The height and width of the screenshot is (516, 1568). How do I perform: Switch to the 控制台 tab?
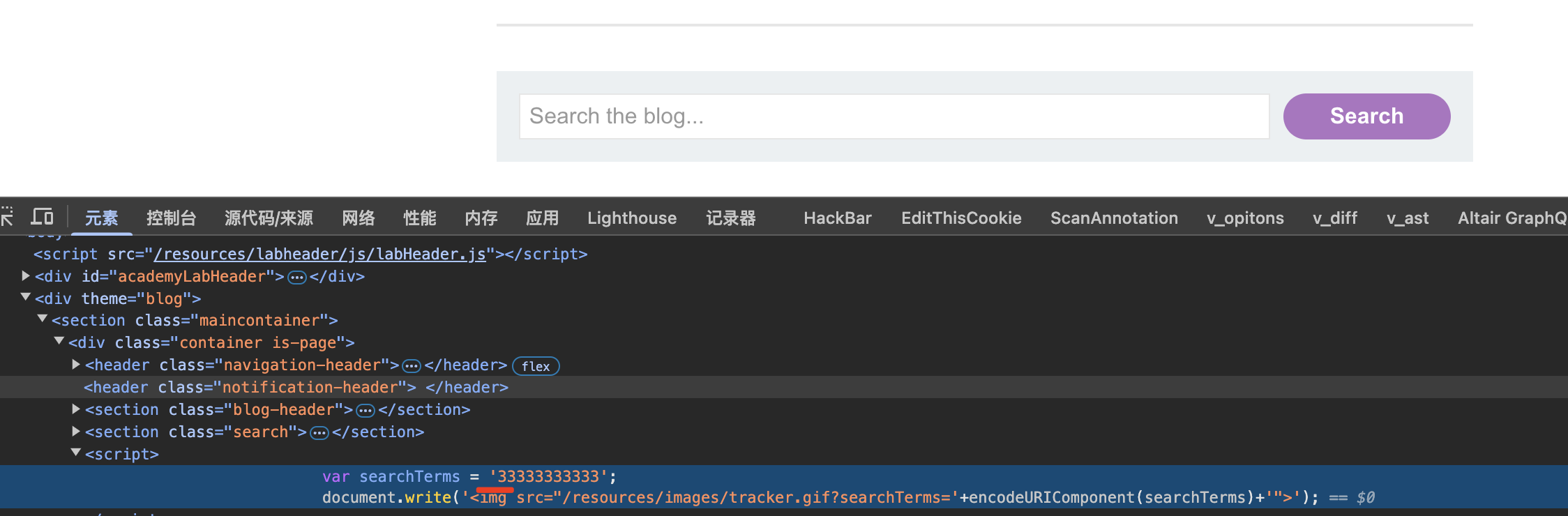171,218
